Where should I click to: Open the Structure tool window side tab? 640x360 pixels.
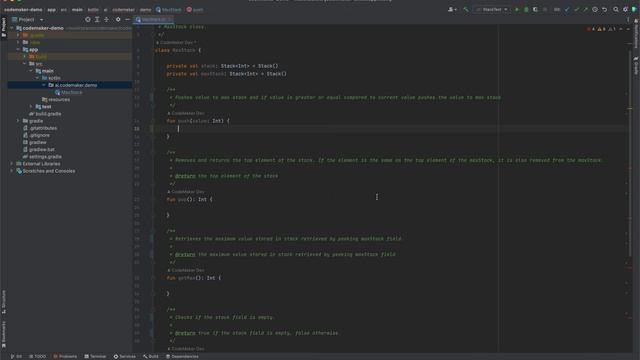pos(4,302)
